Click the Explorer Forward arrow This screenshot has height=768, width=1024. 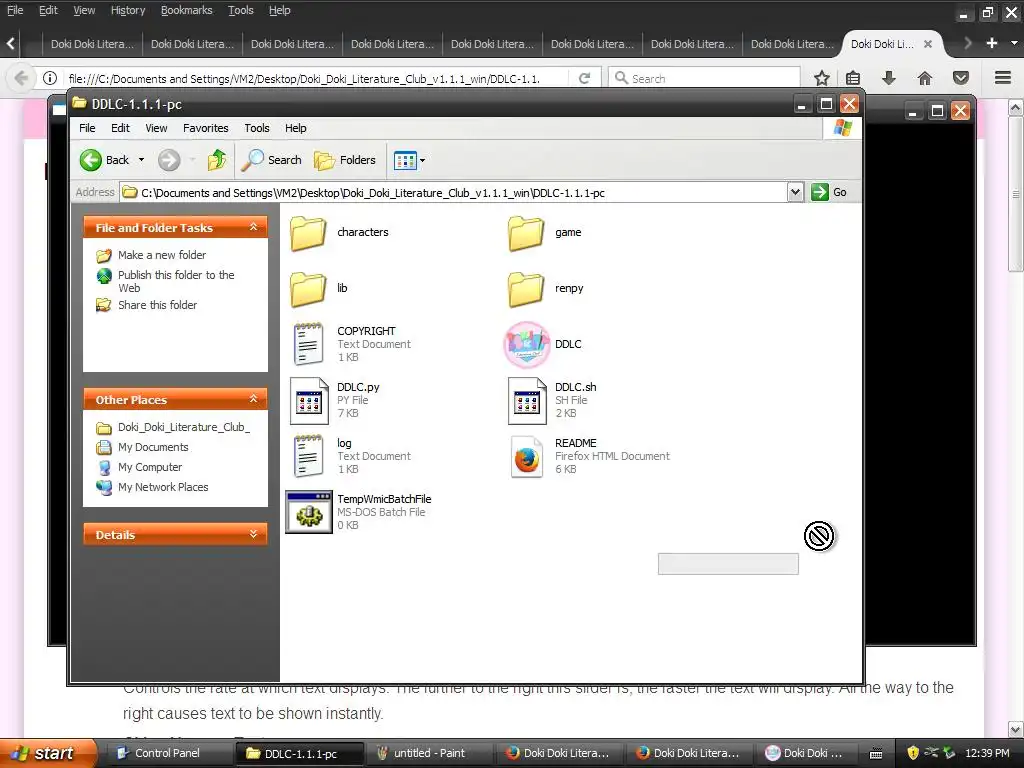pos(169,160)
